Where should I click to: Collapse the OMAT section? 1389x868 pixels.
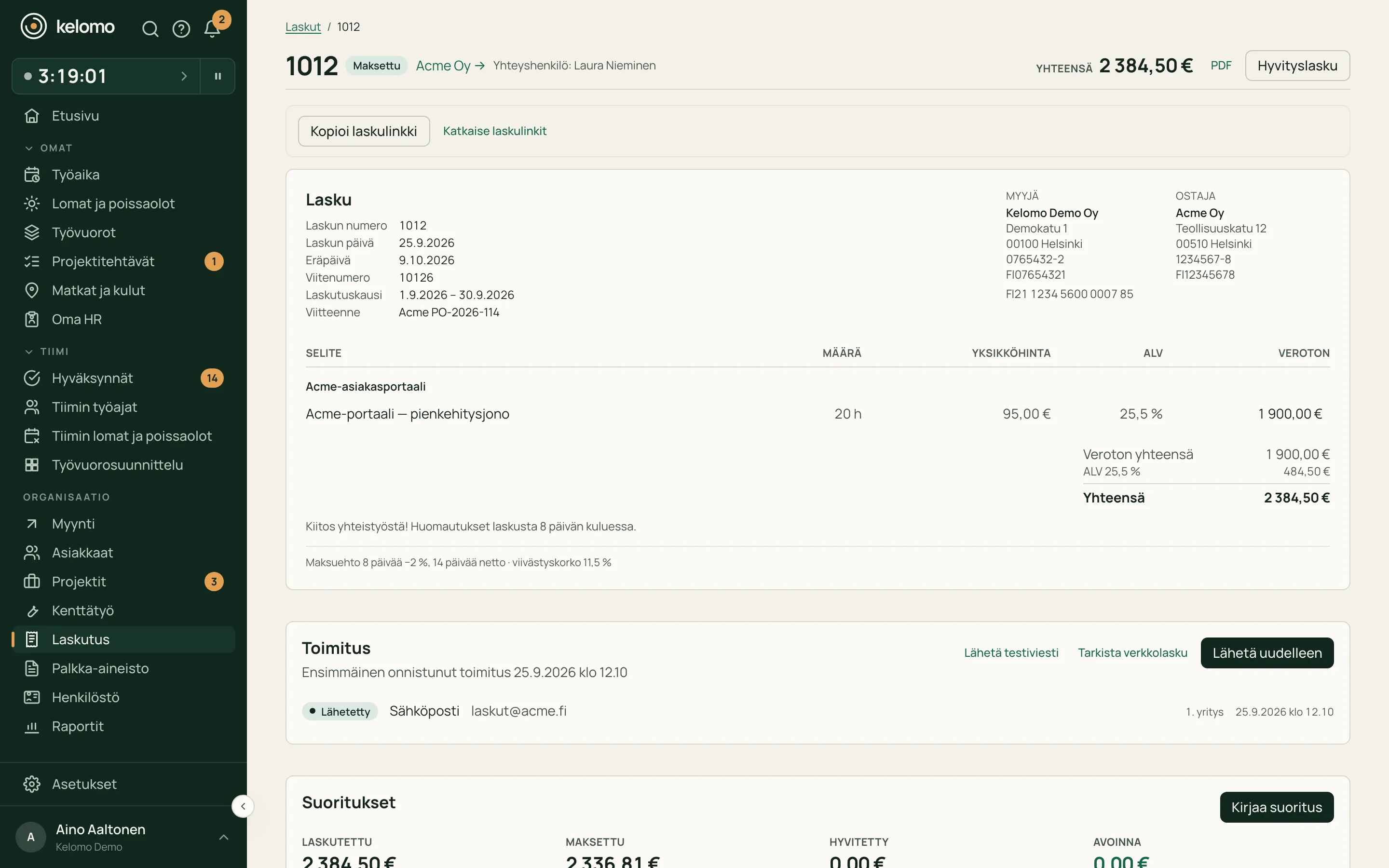point(48,148)
